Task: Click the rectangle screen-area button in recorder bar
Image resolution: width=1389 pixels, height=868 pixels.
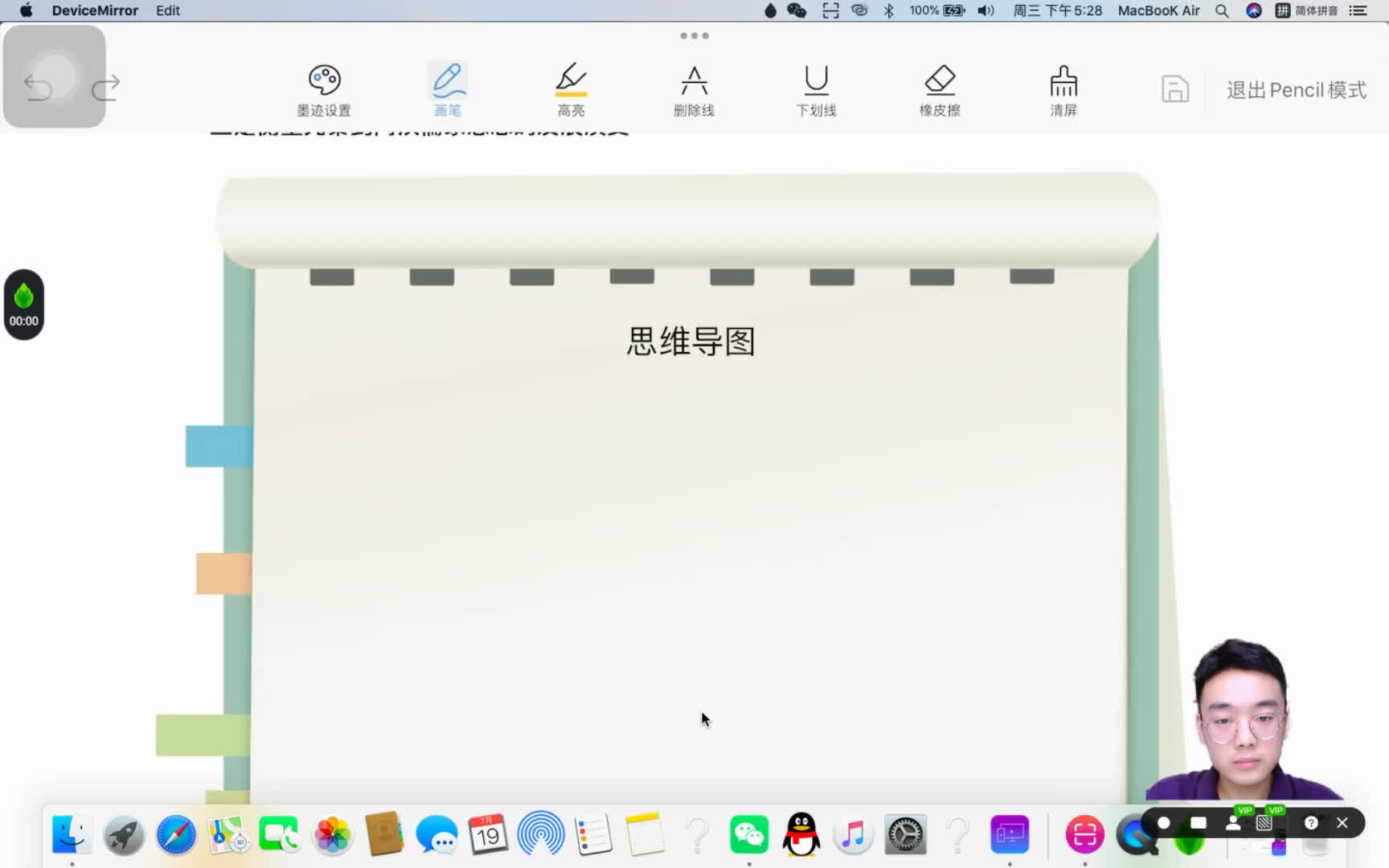Action: pyautogui.click(x=1198, y=822)
